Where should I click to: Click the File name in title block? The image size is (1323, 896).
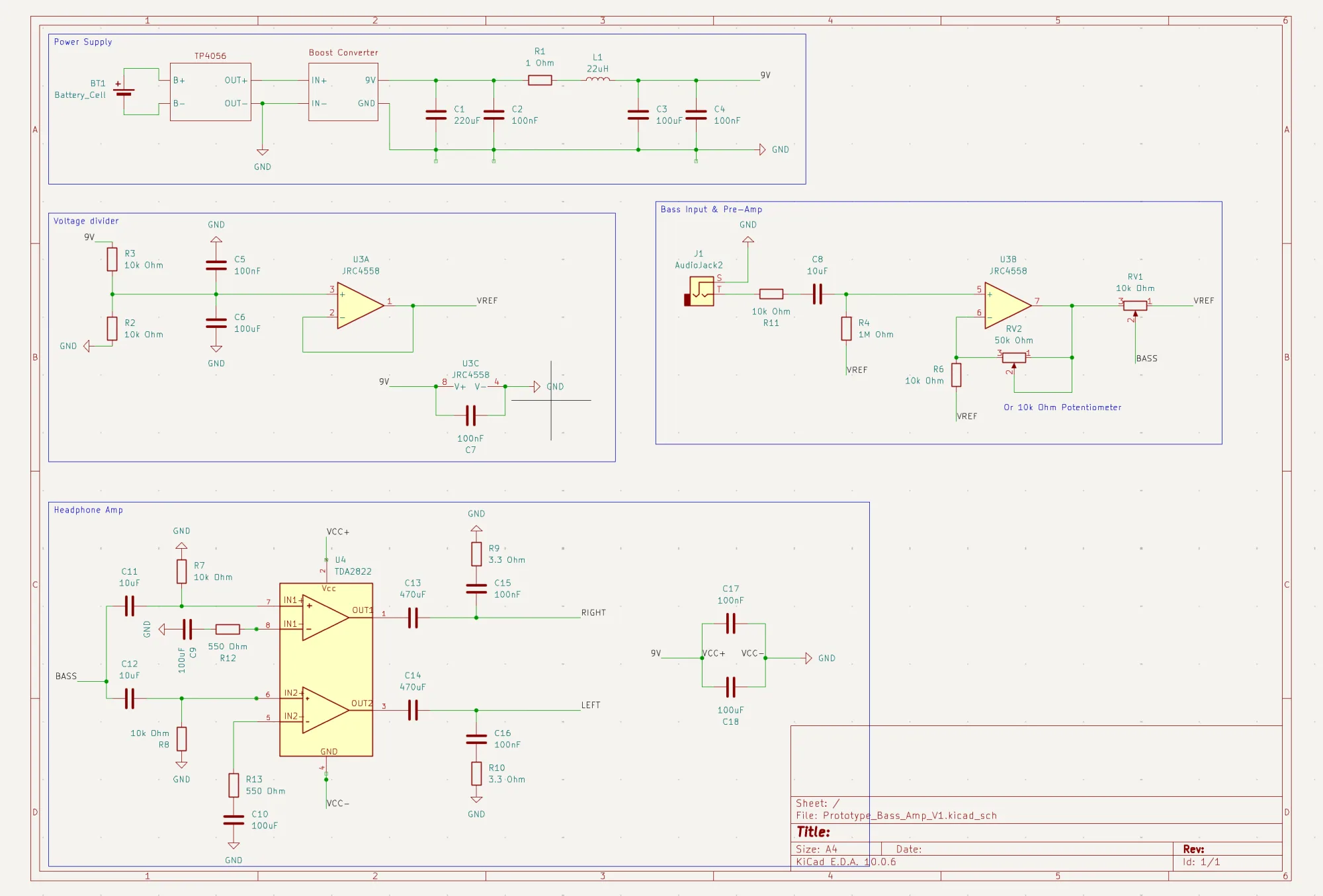pyautogui.click(x=896, y=815)
